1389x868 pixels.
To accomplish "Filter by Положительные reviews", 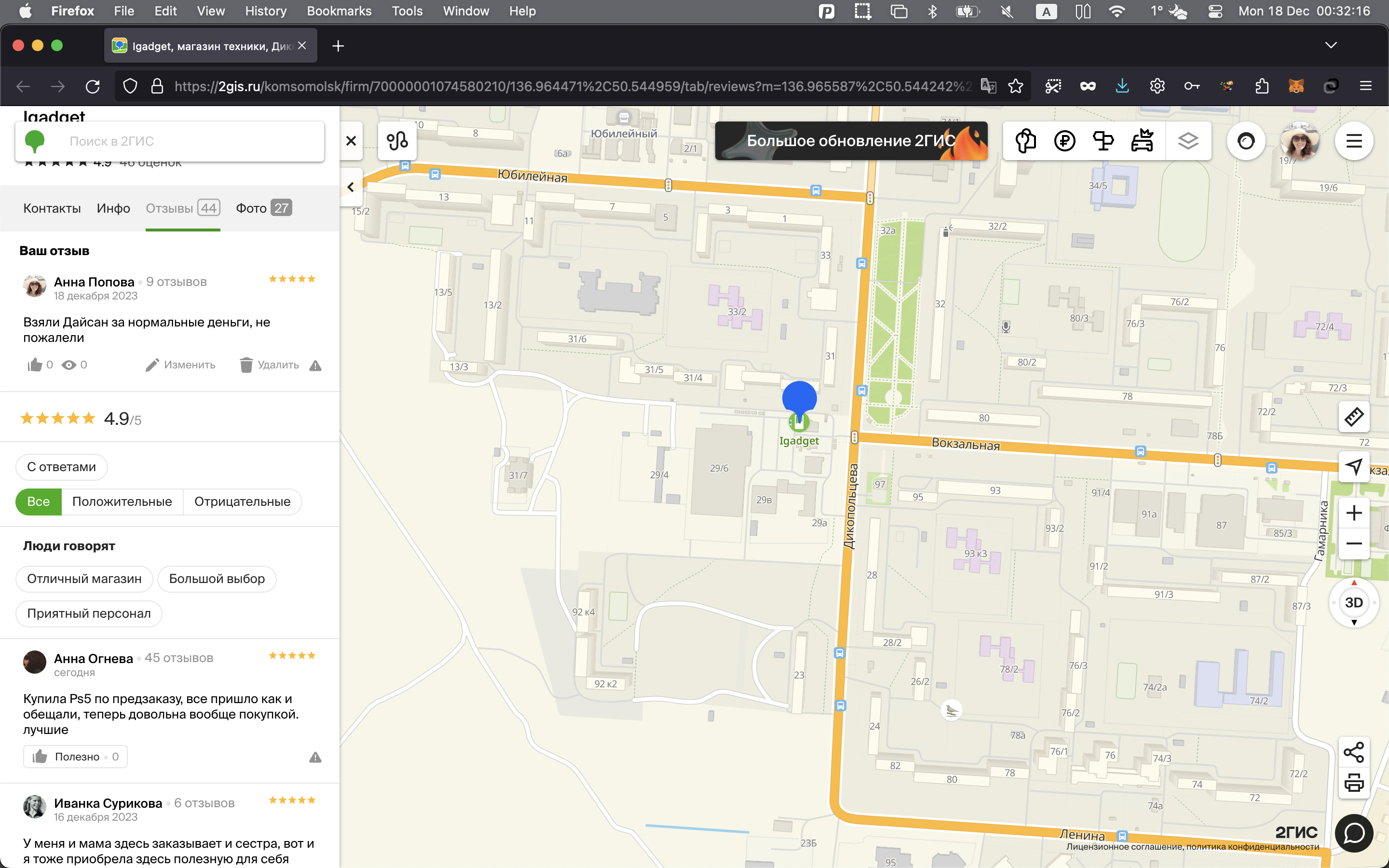I will (x=122, y=502).
